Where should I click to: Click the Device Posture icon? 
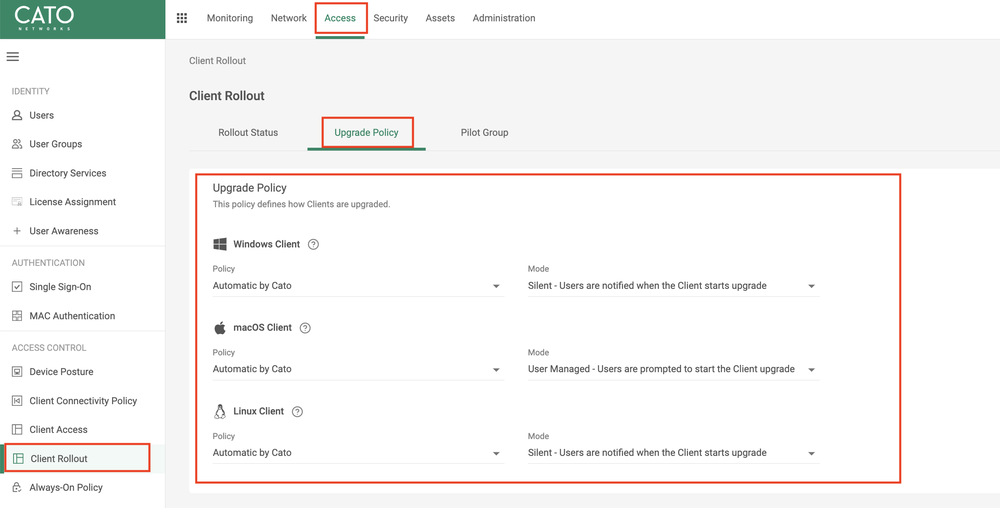[17, 372]
